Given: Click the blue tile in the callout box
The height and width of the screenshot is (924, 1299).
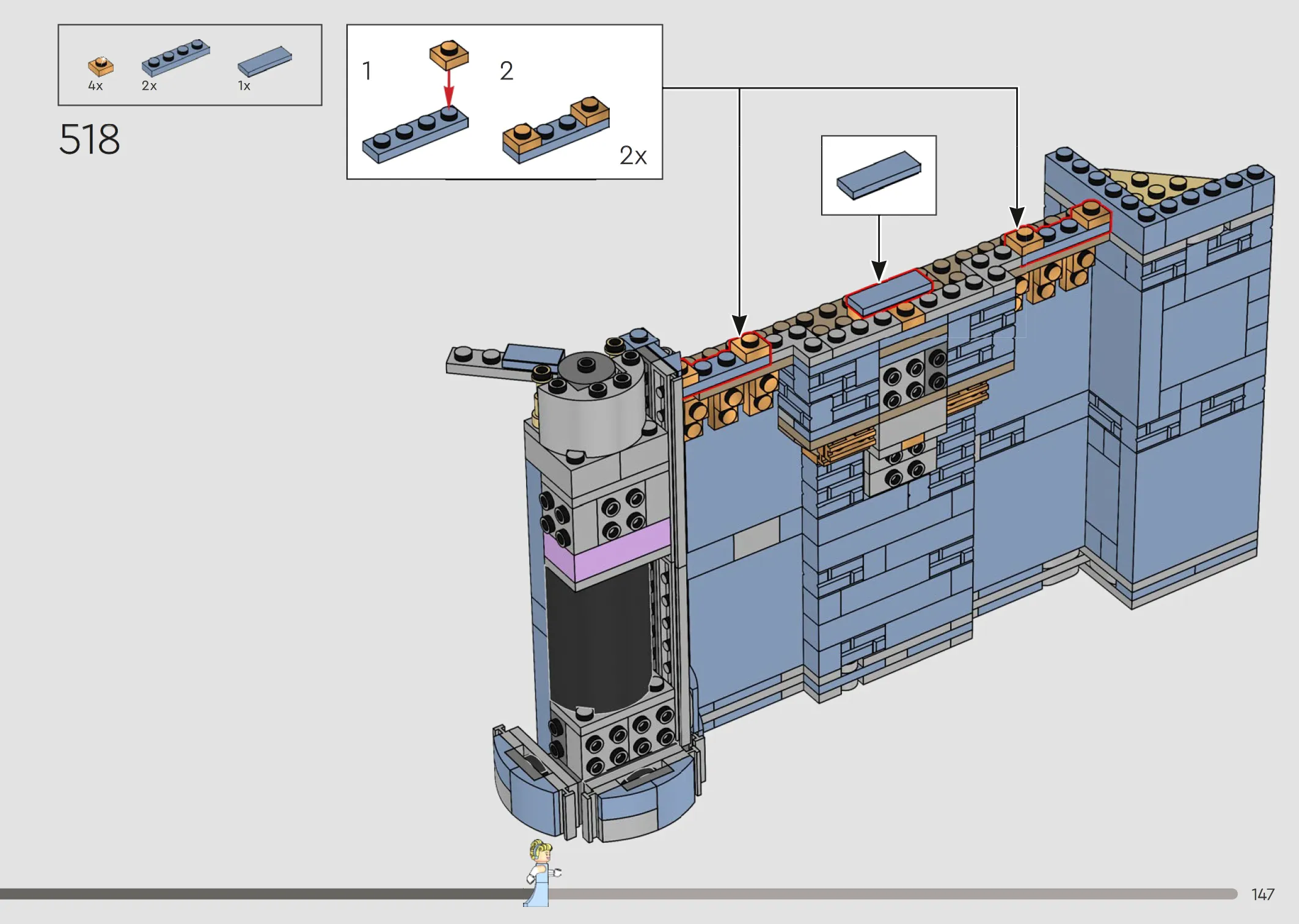Looking at the screenshot, I should 879,175.
